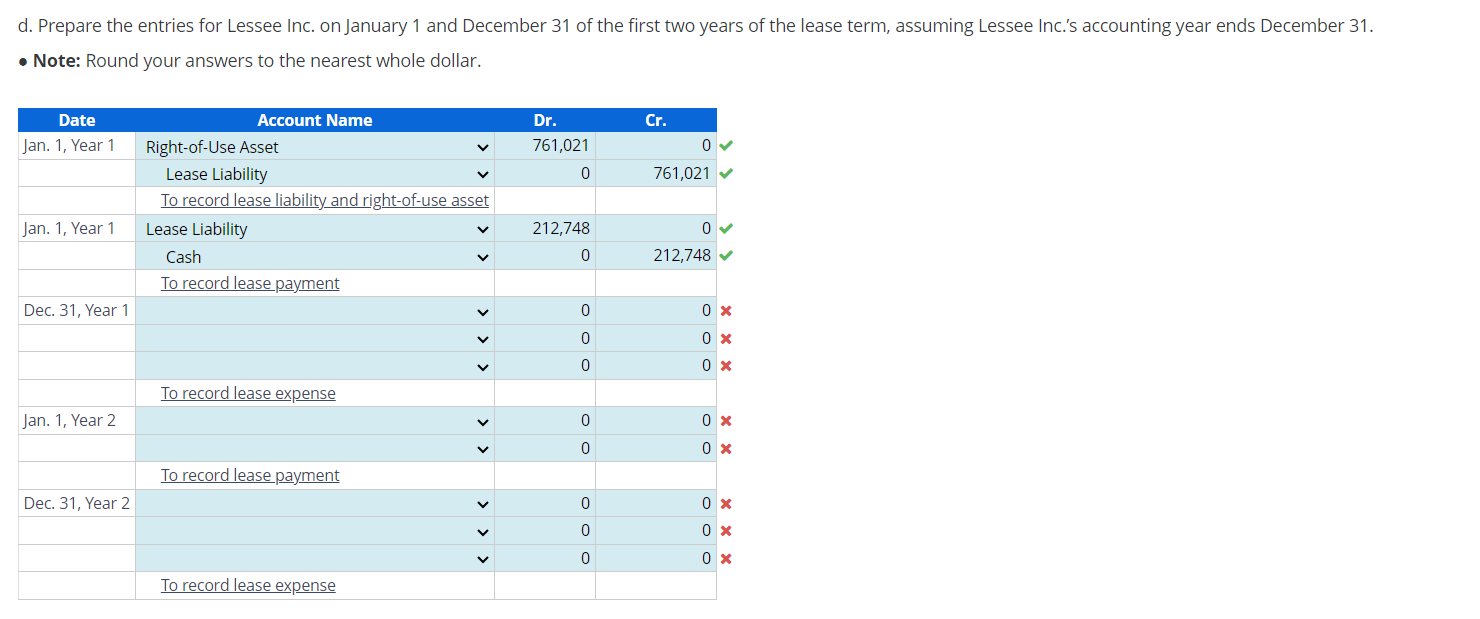Open first account dropdown for Jan. 1 Year 2
The image size is (1480, 619).
(x=482, y=420)
